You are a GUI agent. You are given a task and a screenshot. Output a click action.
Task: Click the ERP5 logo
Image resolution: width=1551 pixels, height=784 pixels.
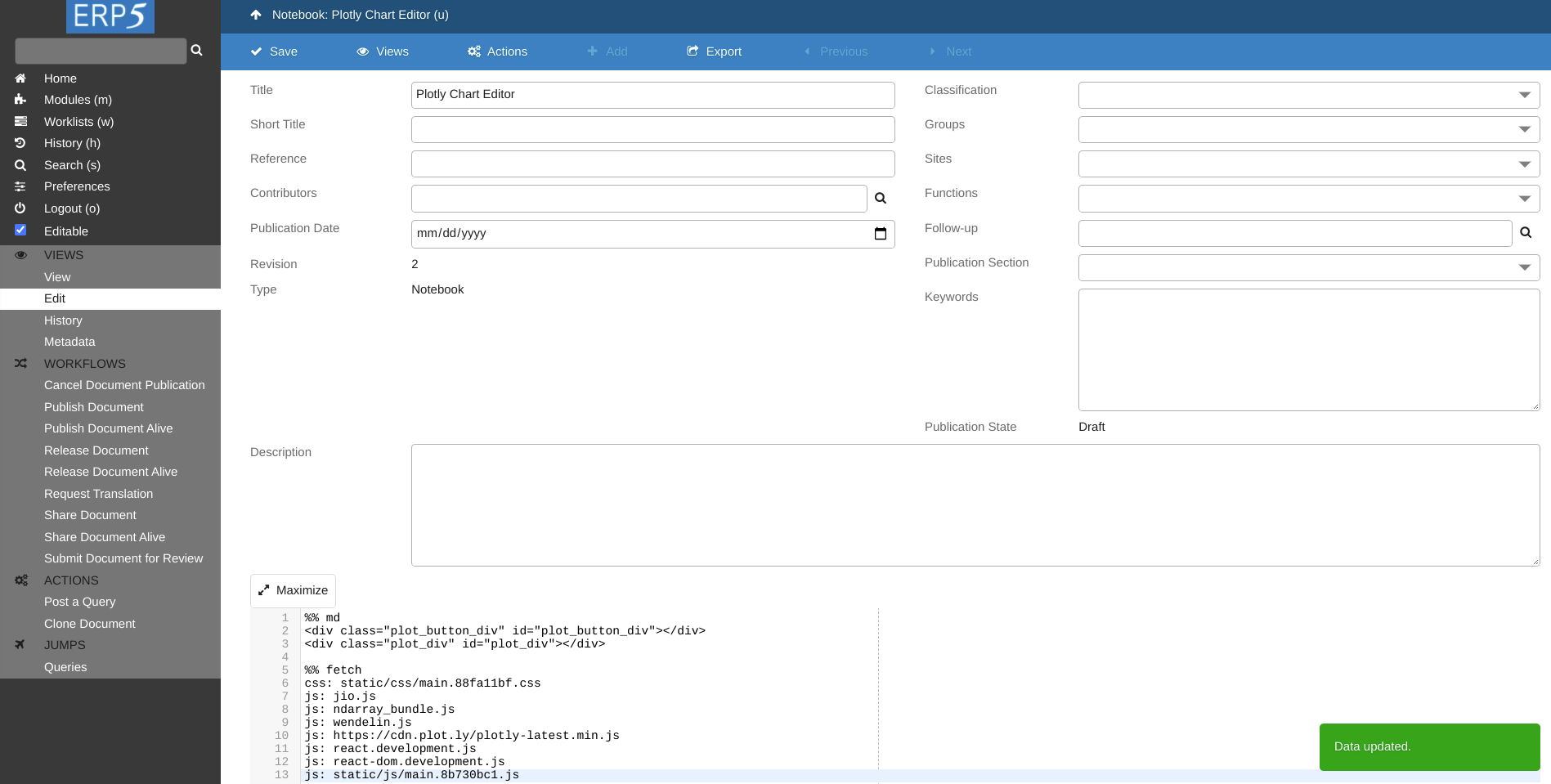(x=110, y=16)
